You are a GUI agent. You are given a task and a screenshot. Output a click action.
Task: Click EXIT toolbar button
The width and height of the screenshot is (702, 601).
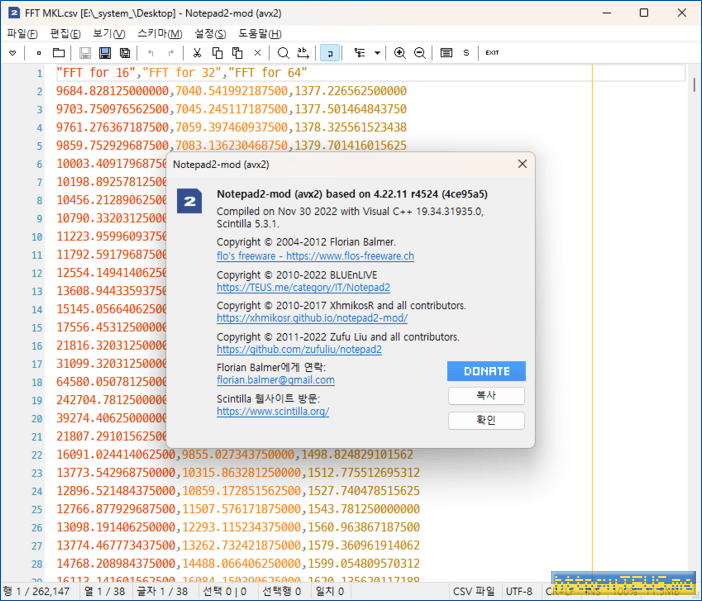click(x=492, y=53)
